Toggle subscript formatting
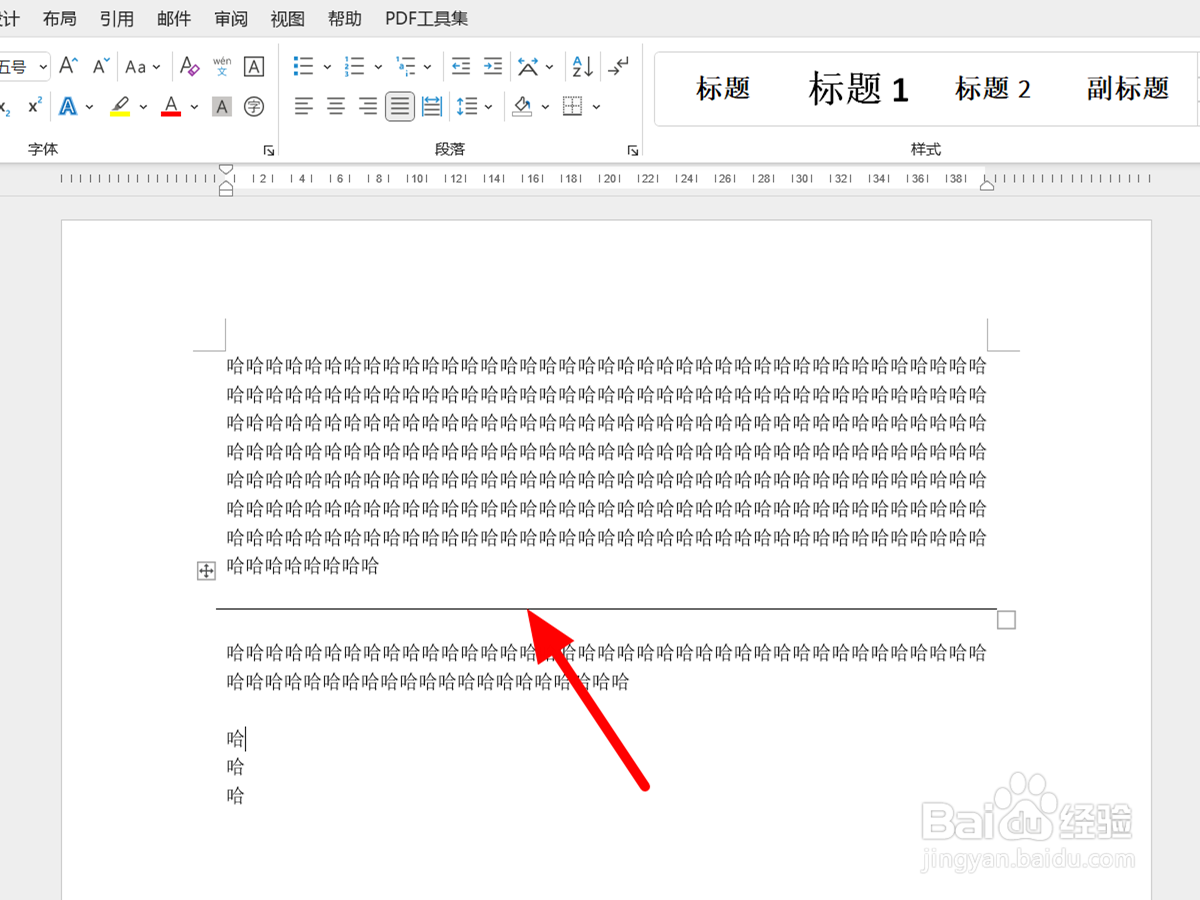Image resolution: width=1200 pixels, height=900 pixels. [6, 106]
